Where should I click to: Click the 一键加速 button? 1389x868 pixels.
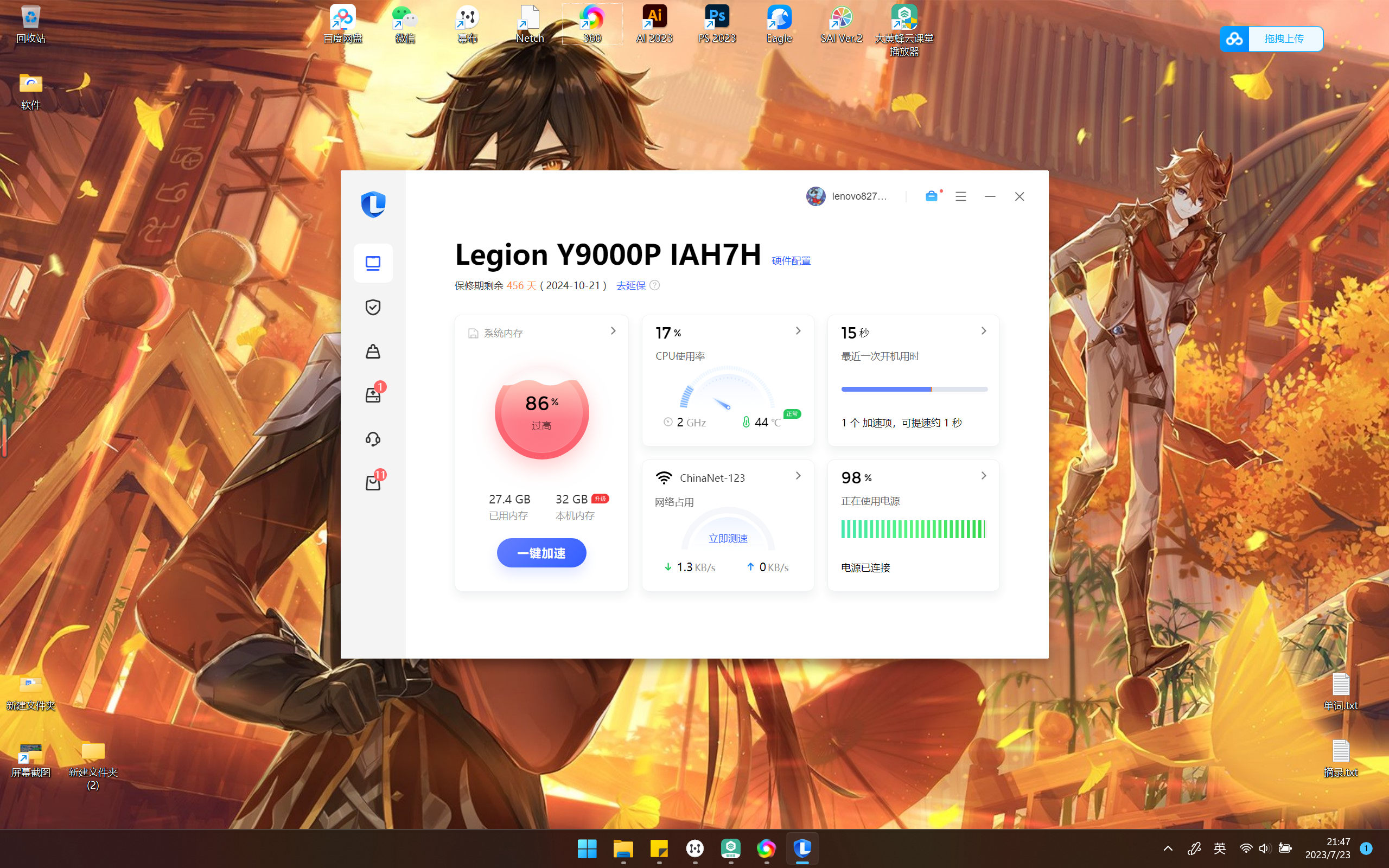pyautogui.click(x=541, y=553)
